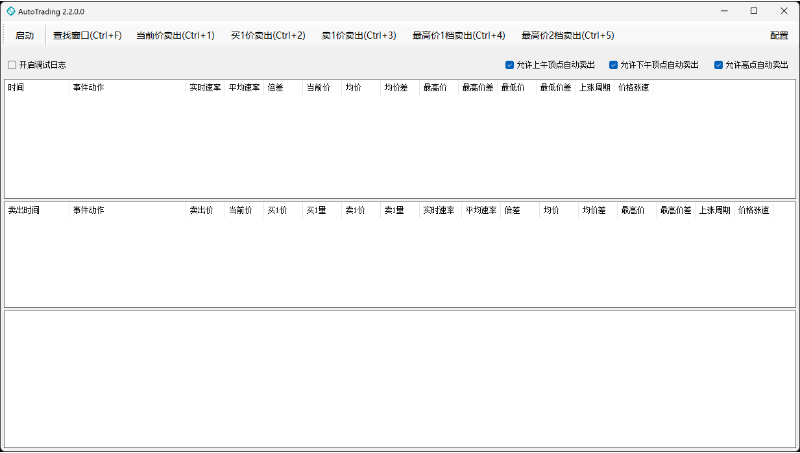
Task: Click the 最低价 column header
Action: [x=517, y=87]
